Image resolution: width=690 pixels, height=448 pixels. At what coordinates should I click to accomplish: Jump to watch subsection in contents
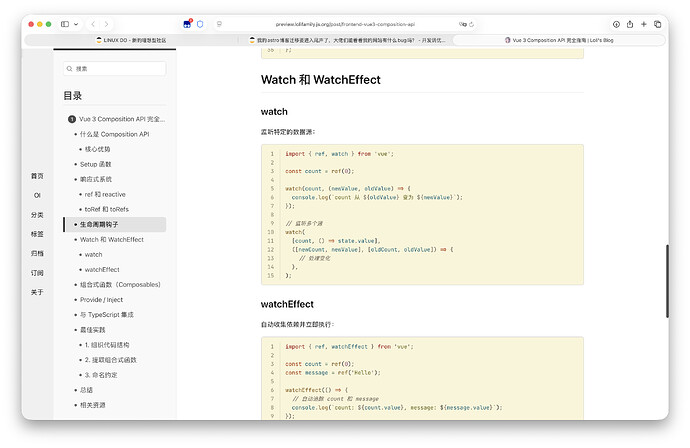tap(93, 254)
